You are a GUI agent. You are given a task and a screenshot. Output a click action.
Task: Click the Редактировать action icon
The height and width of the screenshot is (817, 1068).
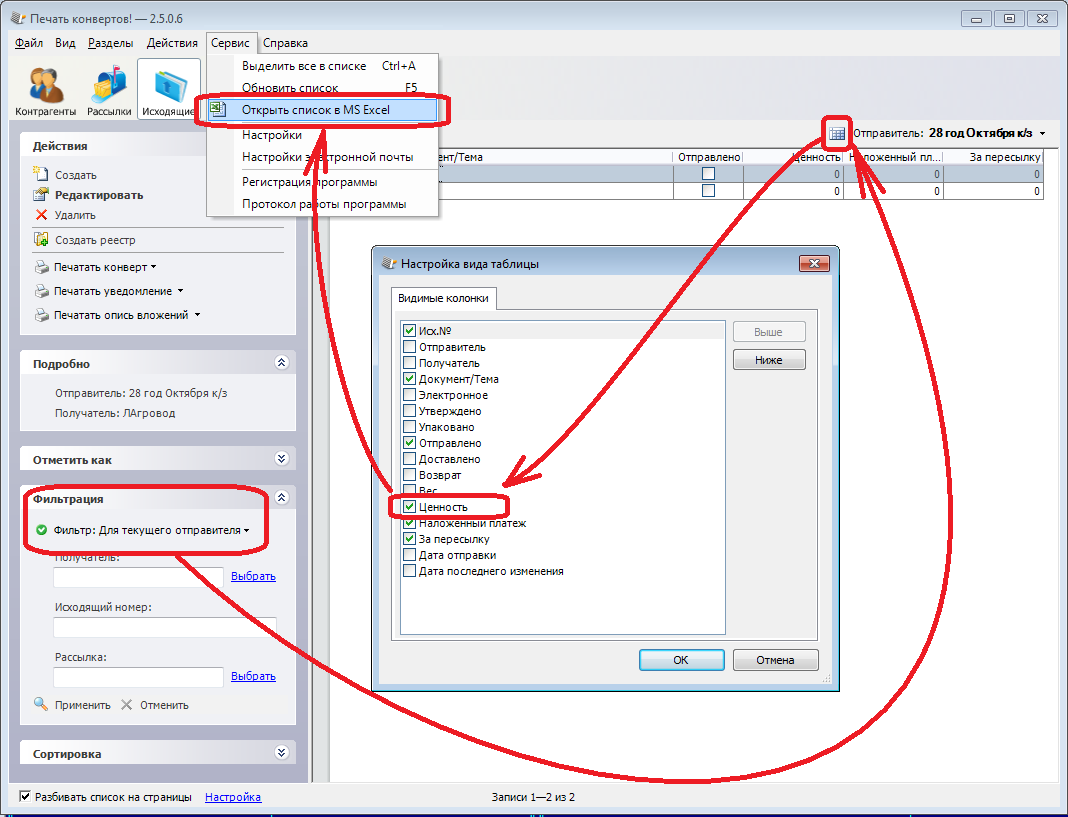coord(41,195)
